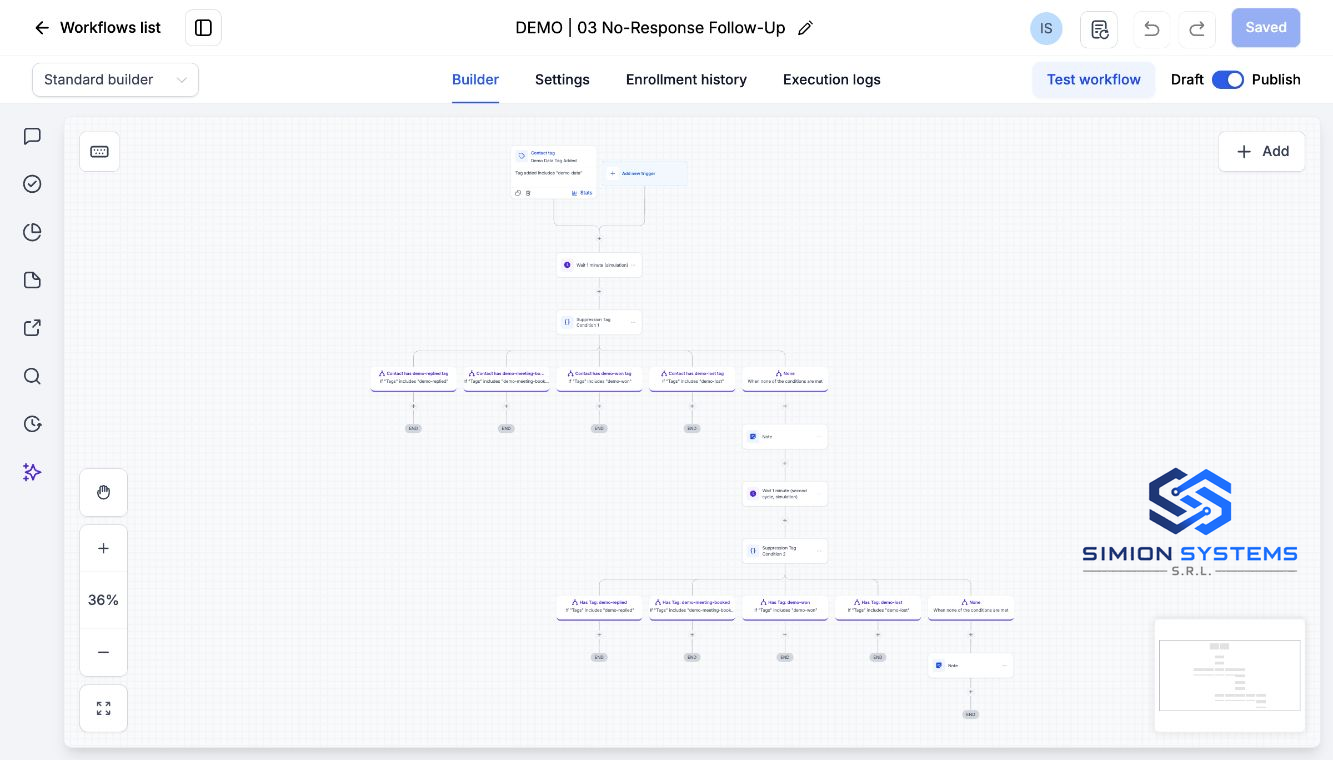
Task: Toggle the Draft/Publish switch
Action: tap(1228, 80)
